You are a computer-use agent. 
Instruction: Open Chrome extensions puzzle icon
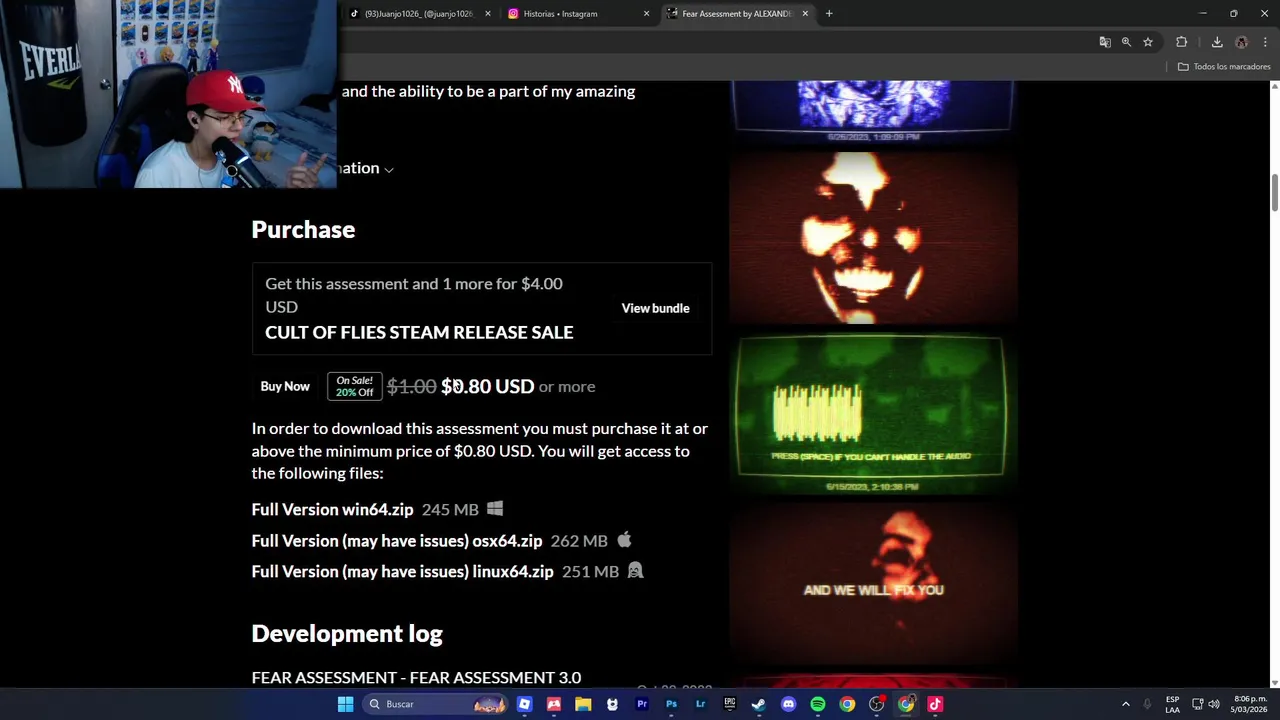pos(1182,42)
